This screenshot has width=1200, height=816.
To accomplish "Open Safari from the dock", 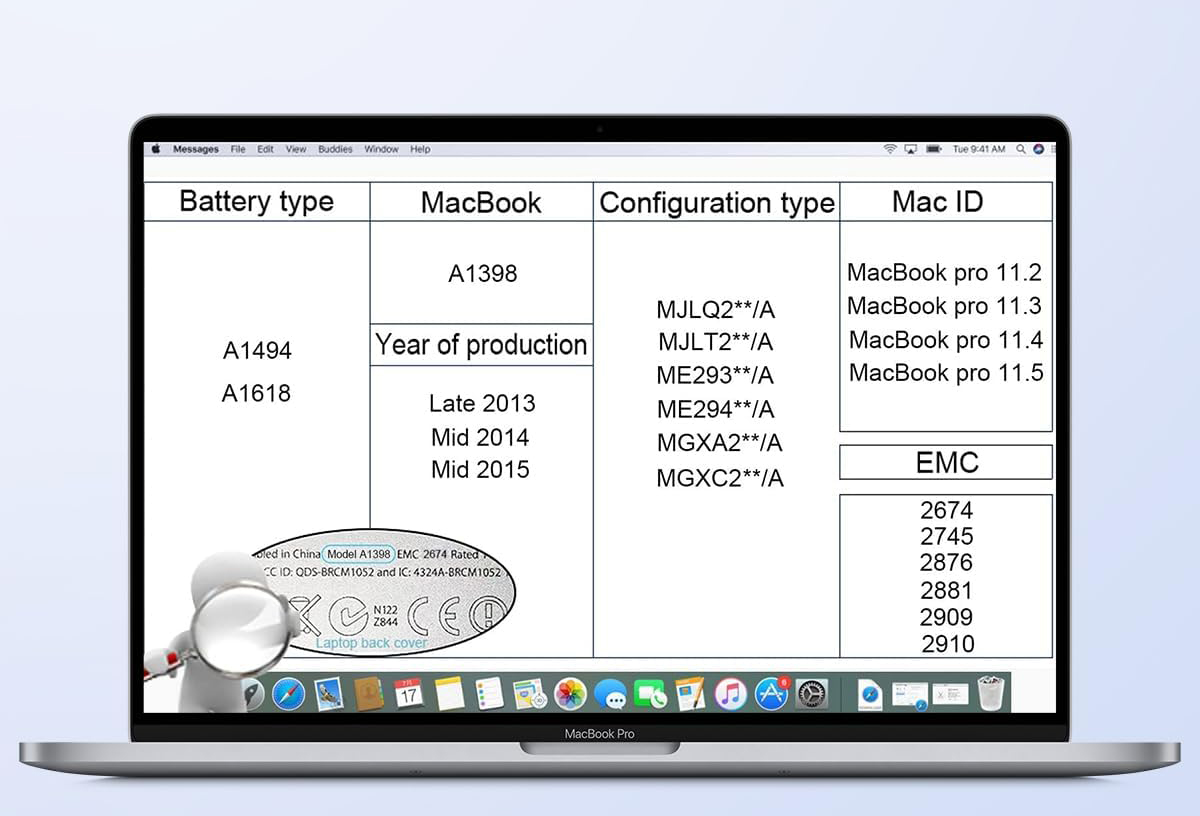I will click(x=288, y=693).
